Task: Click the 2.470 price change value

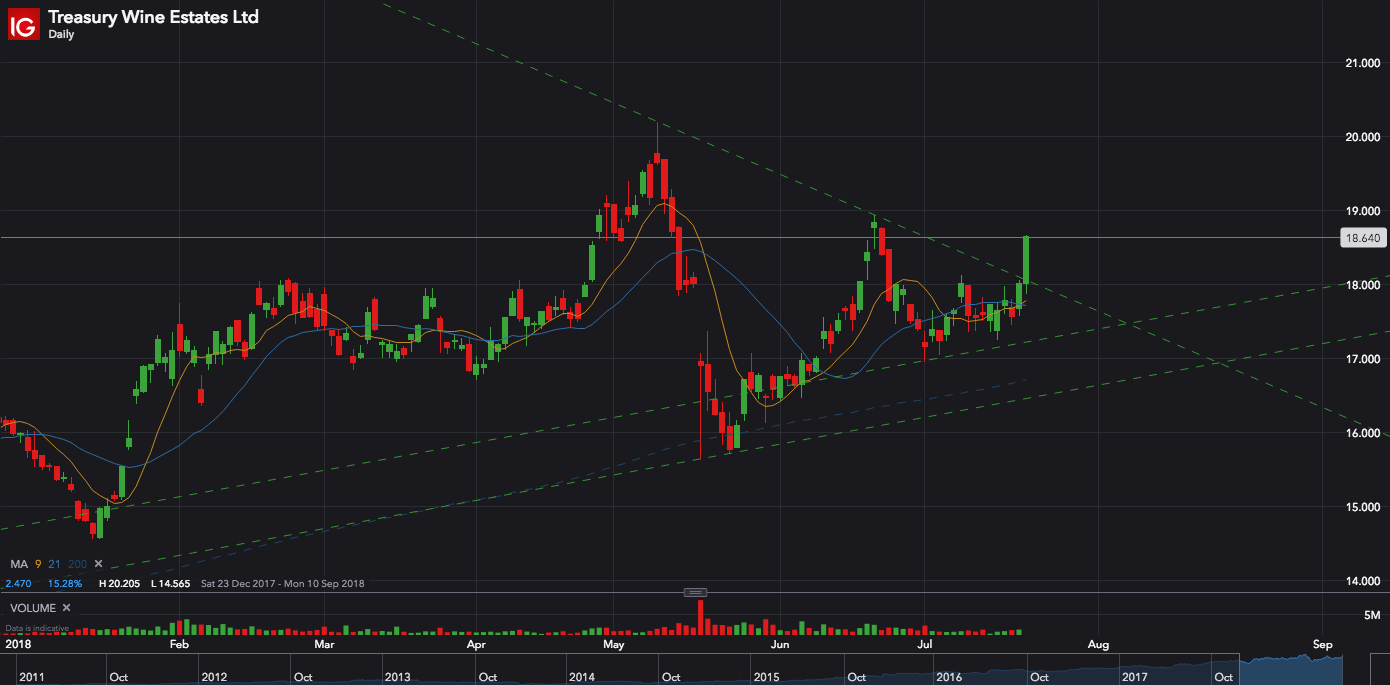Action: pos(18,583)
